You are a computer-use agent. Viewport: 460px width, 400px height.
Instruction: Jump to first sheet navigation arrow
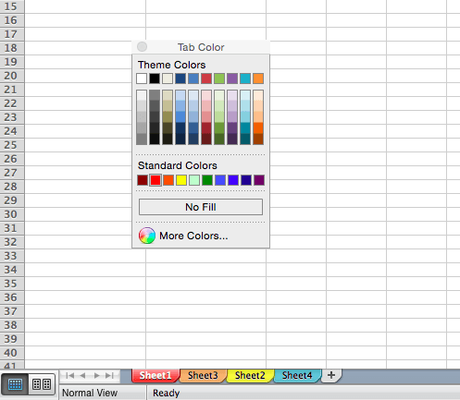[70, 376]
